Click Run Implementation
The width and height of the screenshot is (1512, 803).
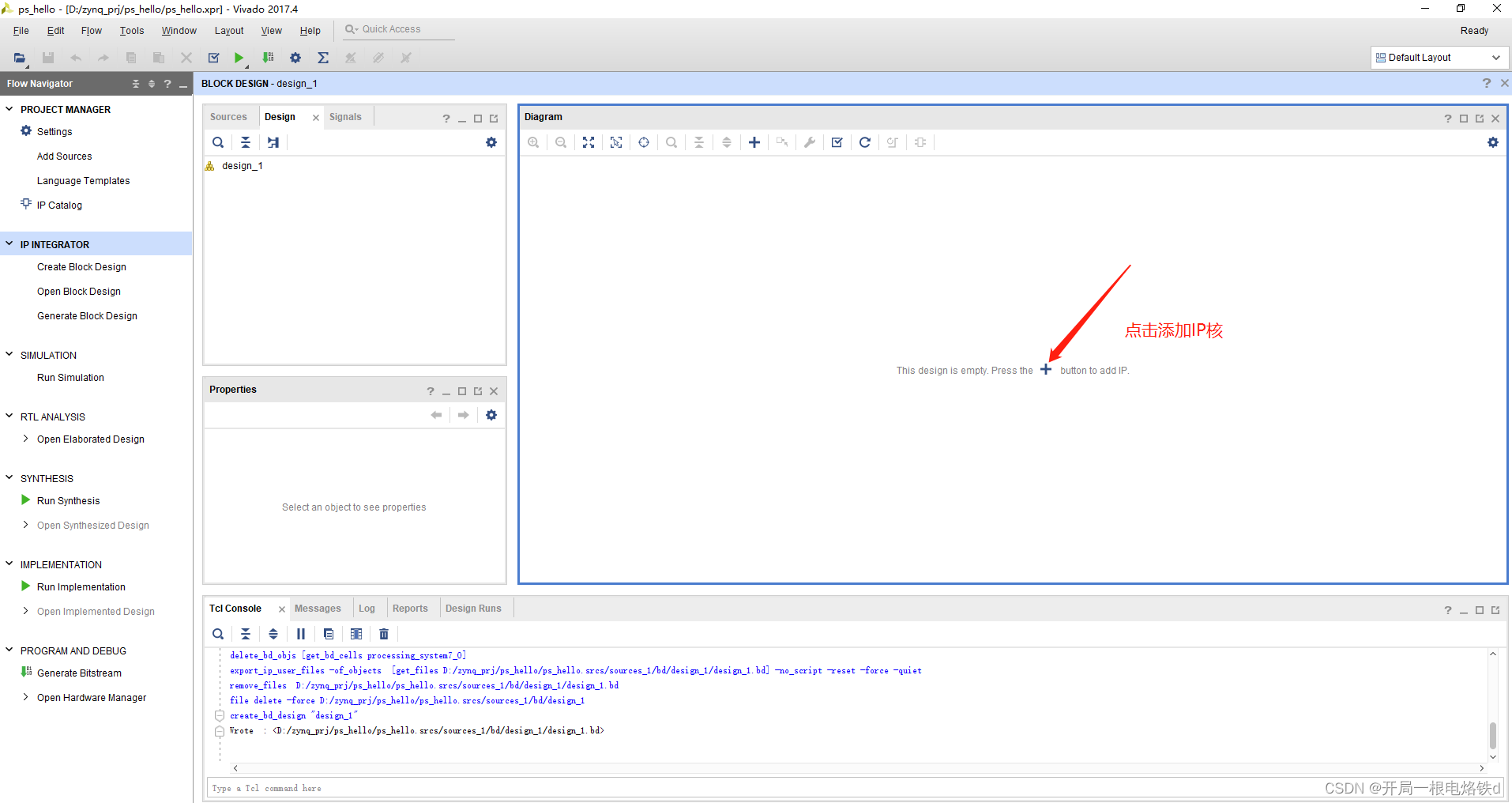pos(81,587)
